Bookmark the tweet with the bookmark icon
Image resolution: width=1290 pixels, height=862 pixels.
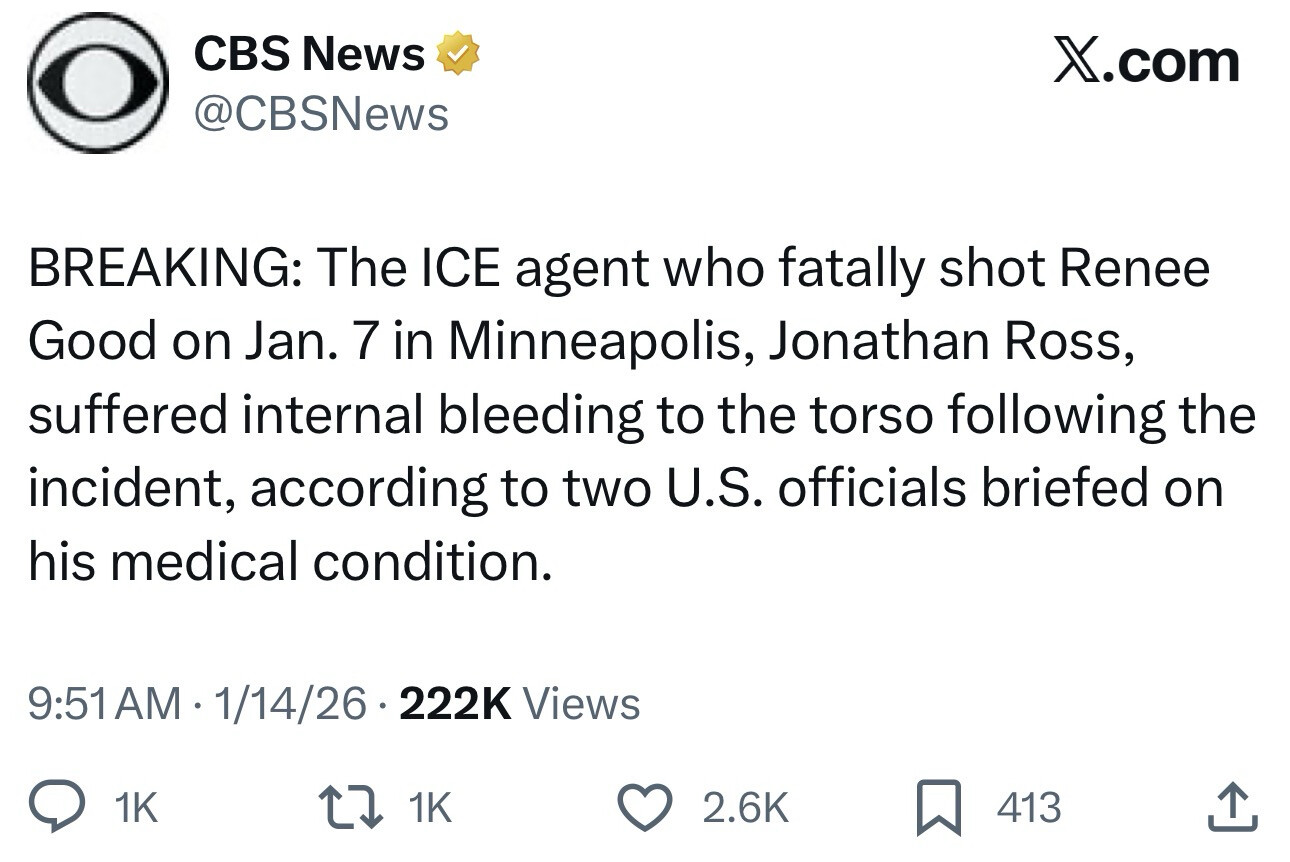point(939,807)
